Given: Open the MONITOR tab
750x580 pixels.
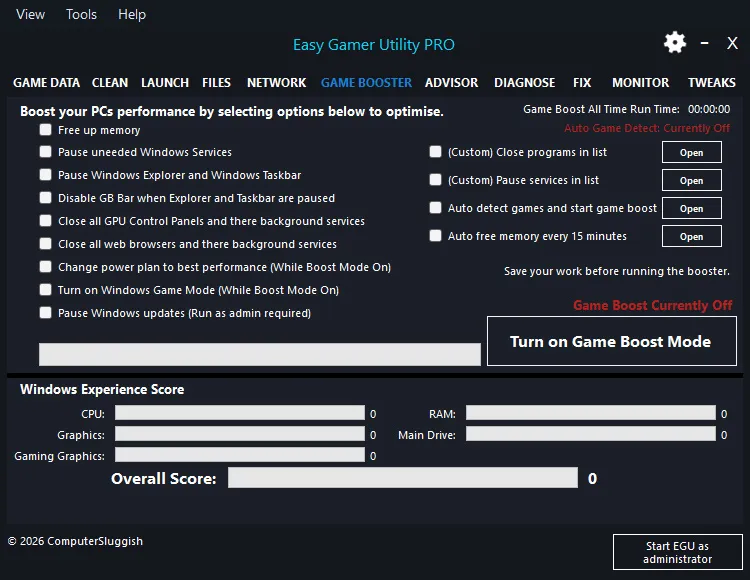Looking at the screenshot, I should point(640,83).
